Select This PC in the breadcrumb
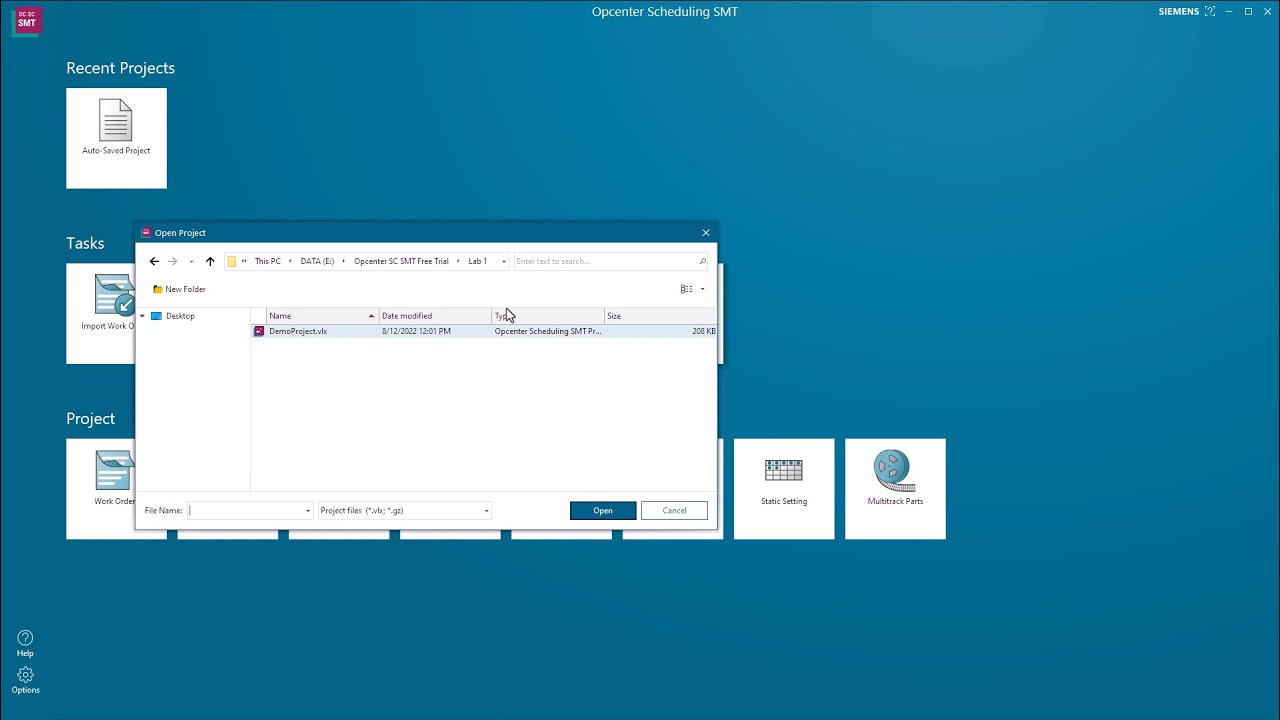 click(x=268, y=261)
